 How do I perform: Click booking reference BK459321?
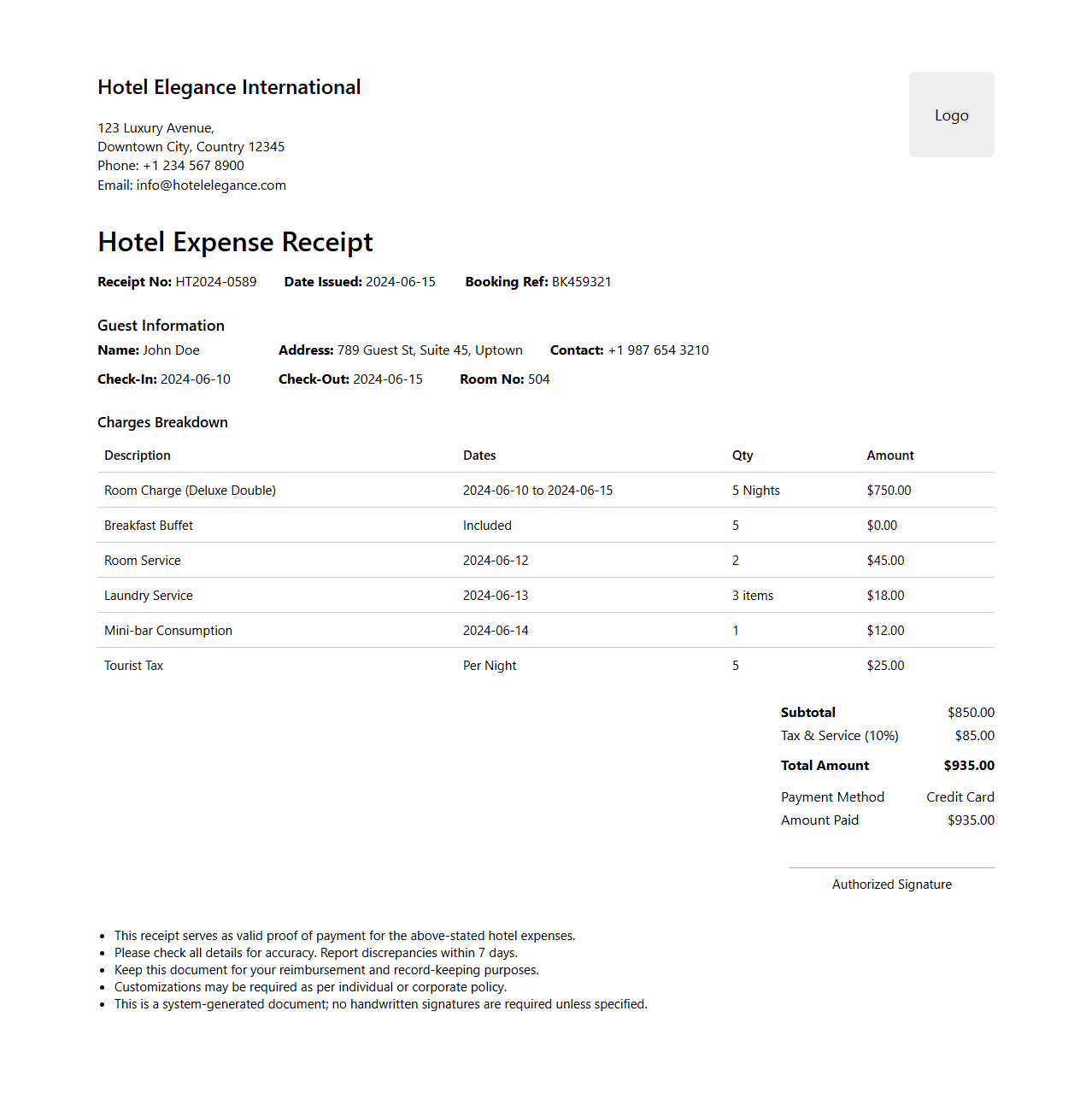(x=581, y=282)
